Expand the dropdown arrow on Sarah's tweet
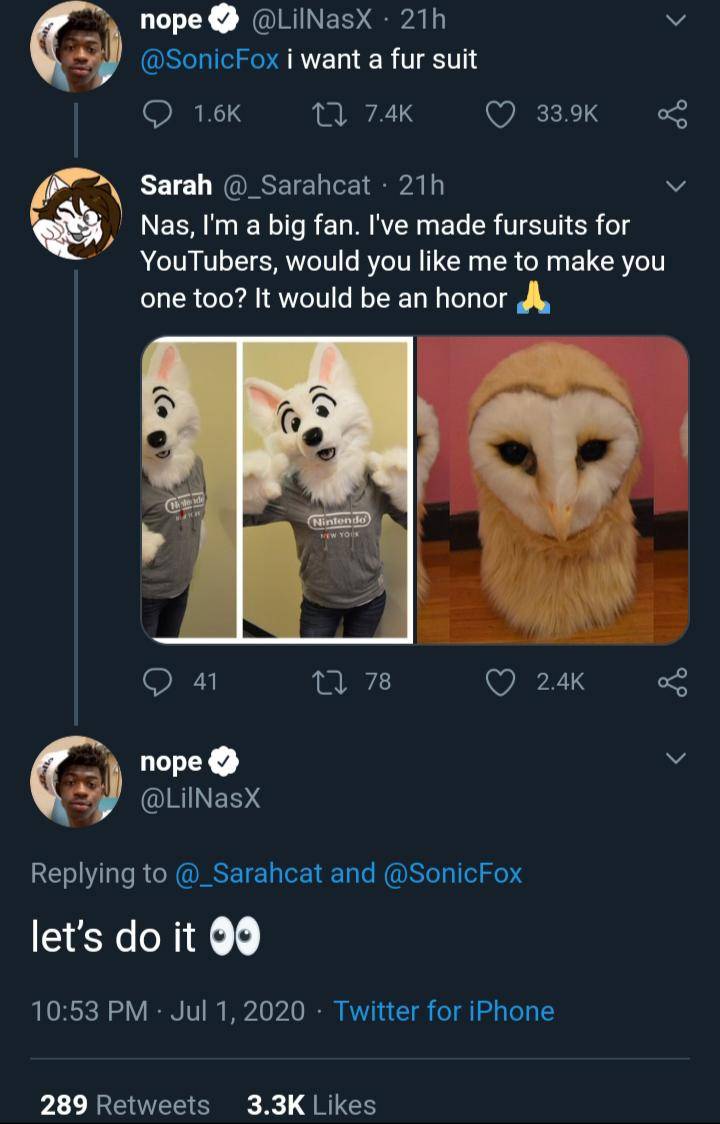The height and width of the screenshot is (1124, 720). 676,187
